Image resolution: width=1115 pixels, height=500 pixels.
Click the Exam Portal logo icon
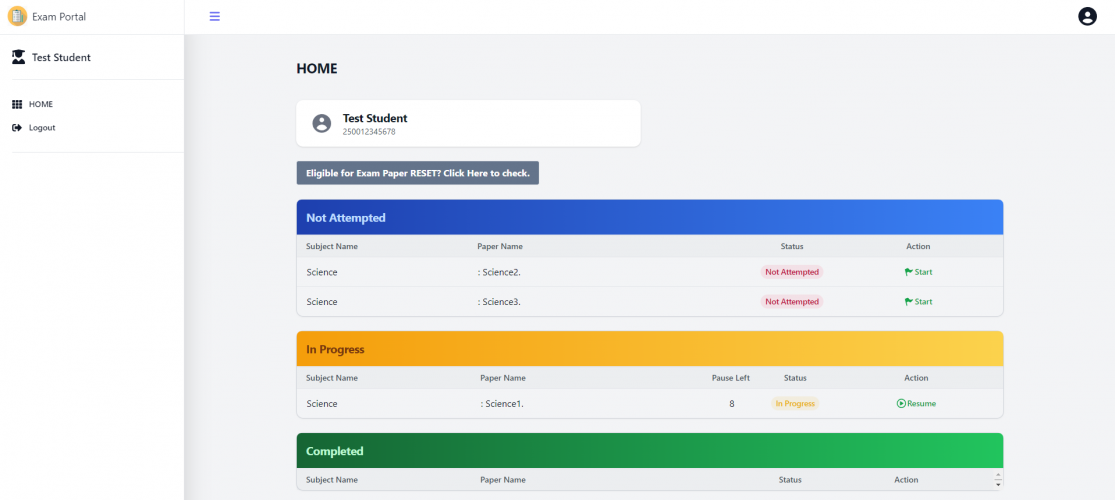tap(17, 16)
